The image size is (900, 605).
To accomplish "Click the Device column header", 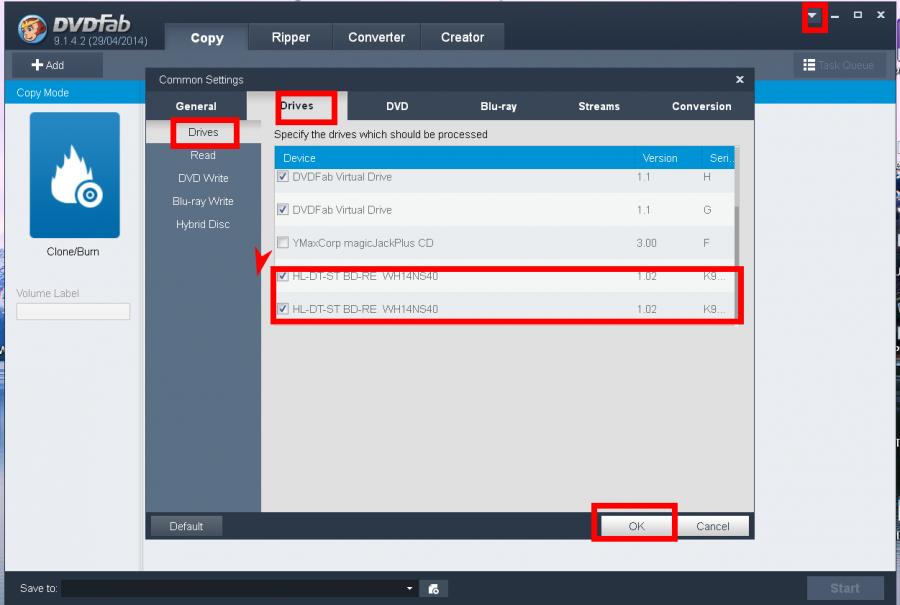I will click(456, 158).
